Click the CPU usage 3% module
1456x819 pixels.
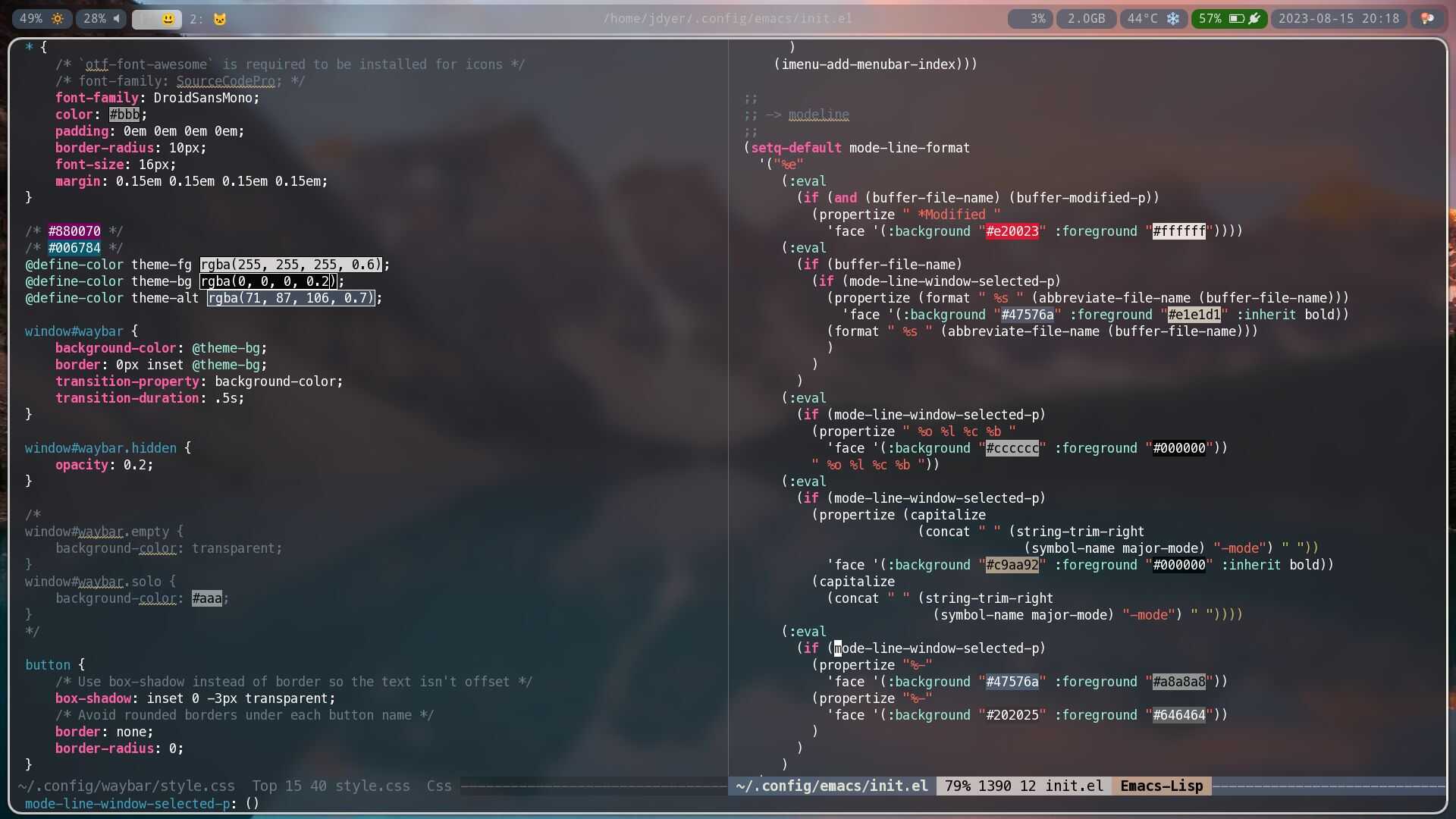pos(1037,18)
